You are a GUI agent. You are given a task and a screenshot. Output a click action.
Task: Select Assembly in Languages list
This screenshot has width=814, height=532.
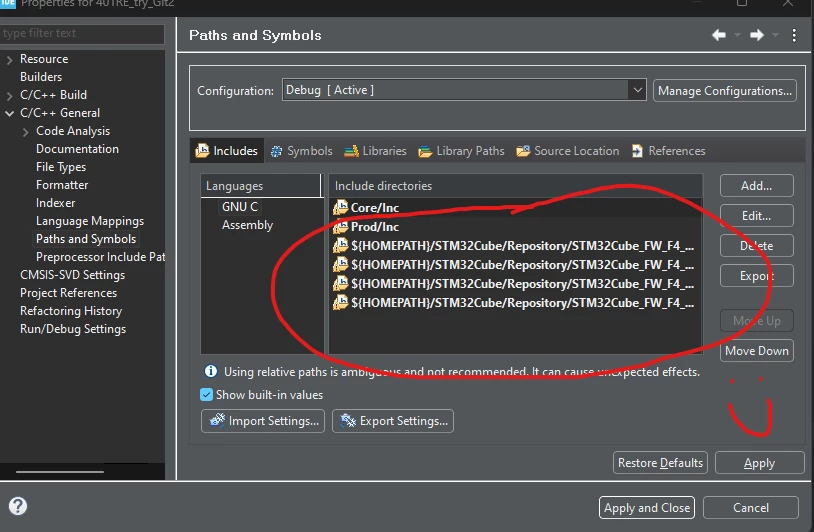tap(247, 225)
